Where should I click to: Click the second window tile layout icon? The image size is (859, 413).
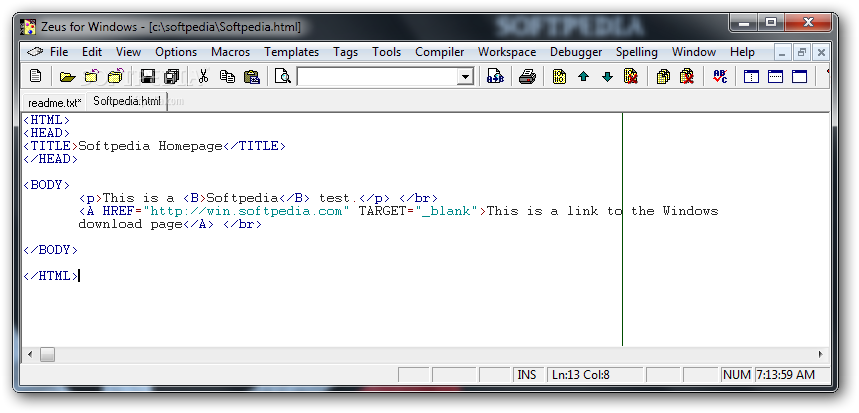775,76
